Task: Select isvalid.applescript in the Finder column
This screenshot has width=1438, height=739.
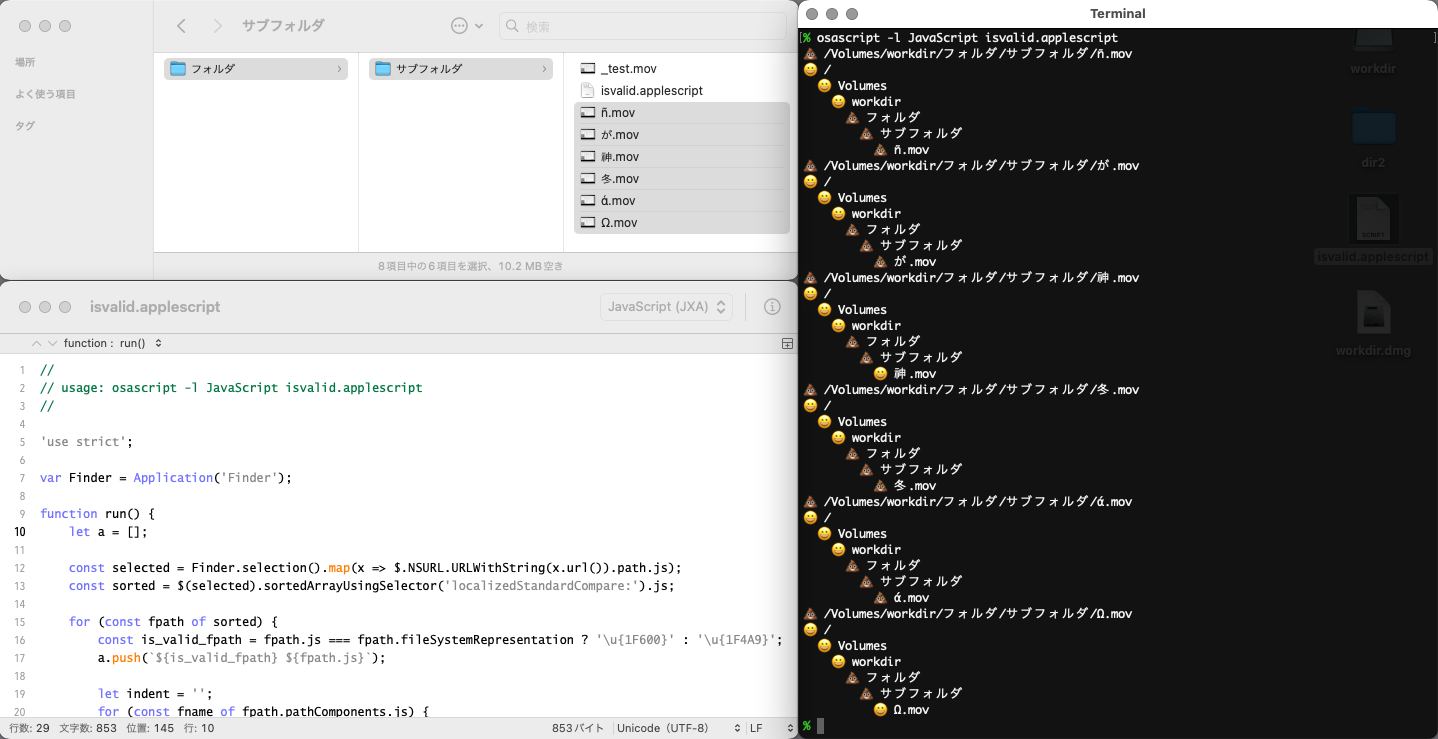Action: click(x=651, y=91)
